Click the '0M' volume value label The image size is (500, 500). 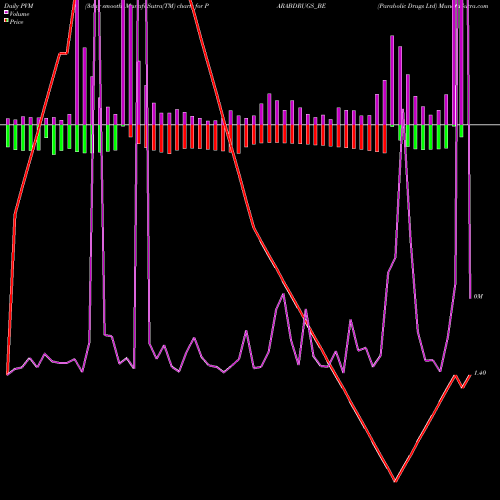[x=478, y=296]
